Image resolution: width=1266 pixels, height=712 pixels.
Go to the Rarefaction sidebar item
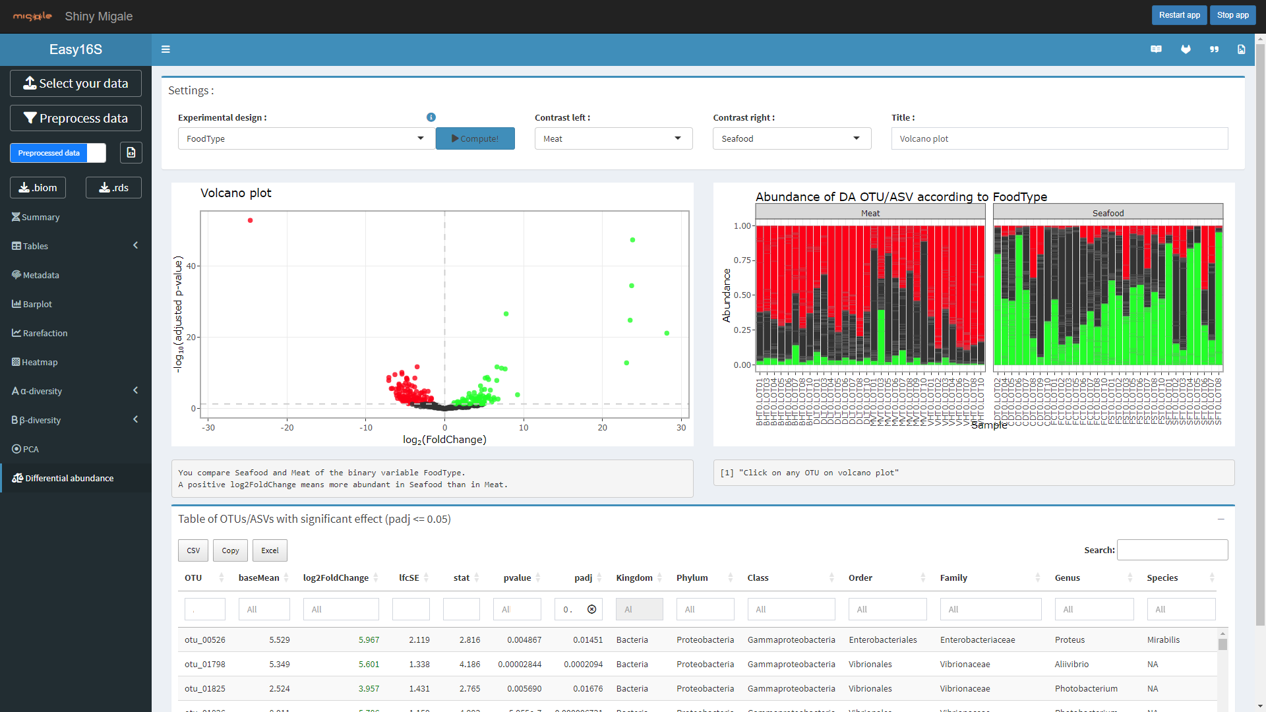click(x=45, y=333)
